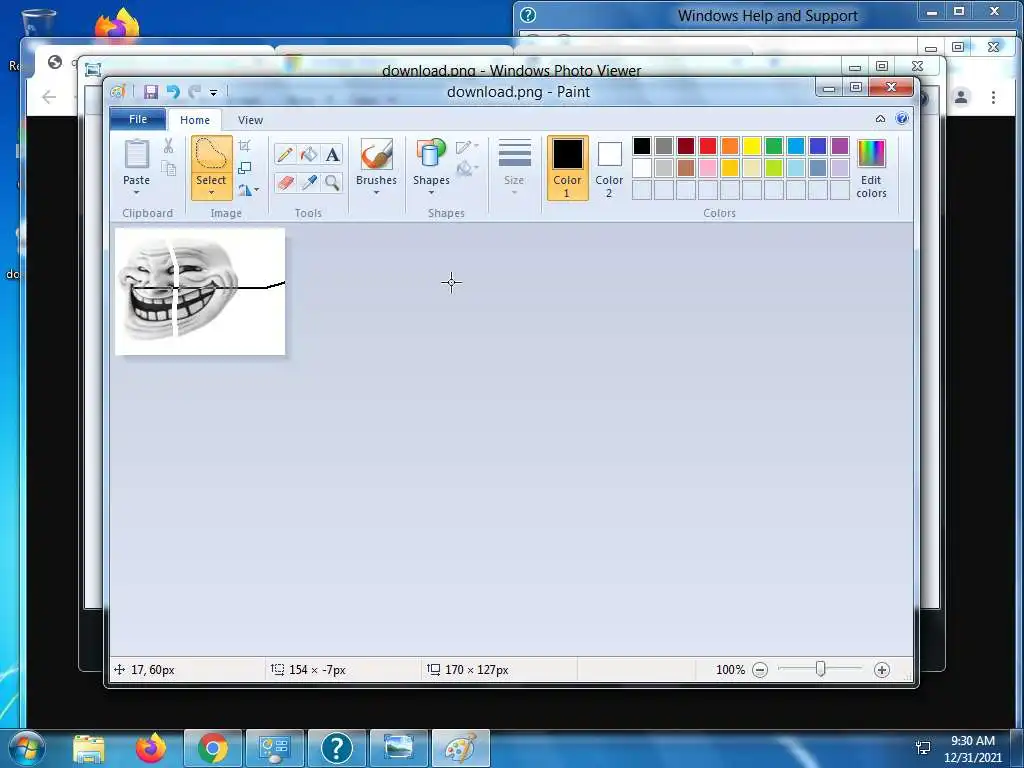The width and height of the screenshot is (1024, 768).
Task: Pick the dark red color swatch
Action: click(686, 146)
